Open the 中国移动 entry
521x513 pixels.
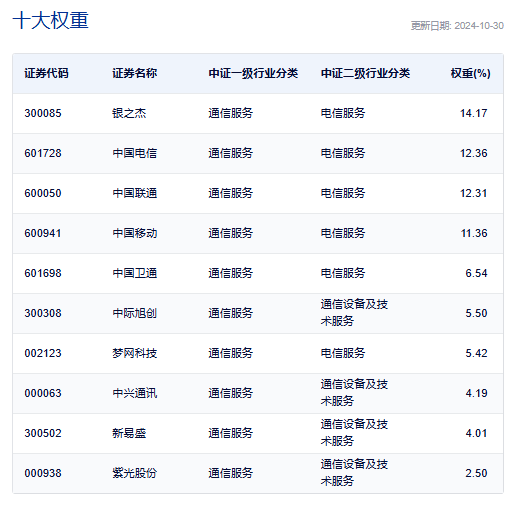134,233
